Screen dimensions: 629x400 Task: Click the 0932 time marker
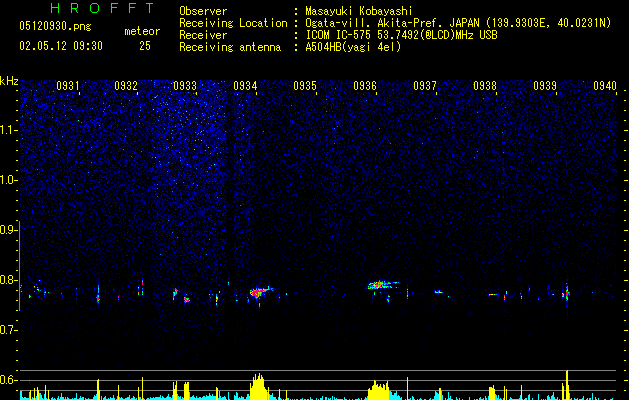pos(126,86)
